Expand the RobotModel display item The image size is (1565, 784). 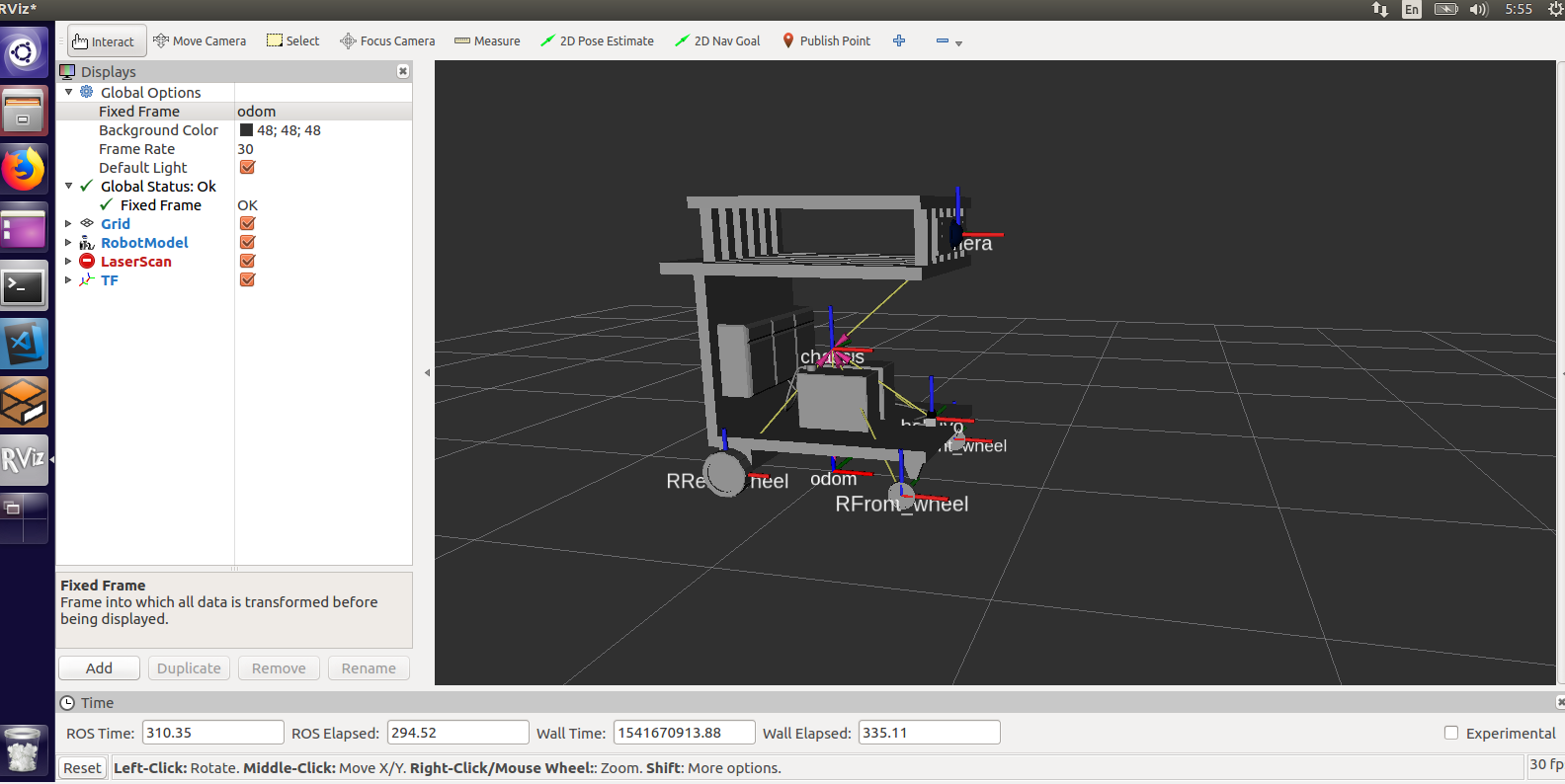(x=68, y=243)
